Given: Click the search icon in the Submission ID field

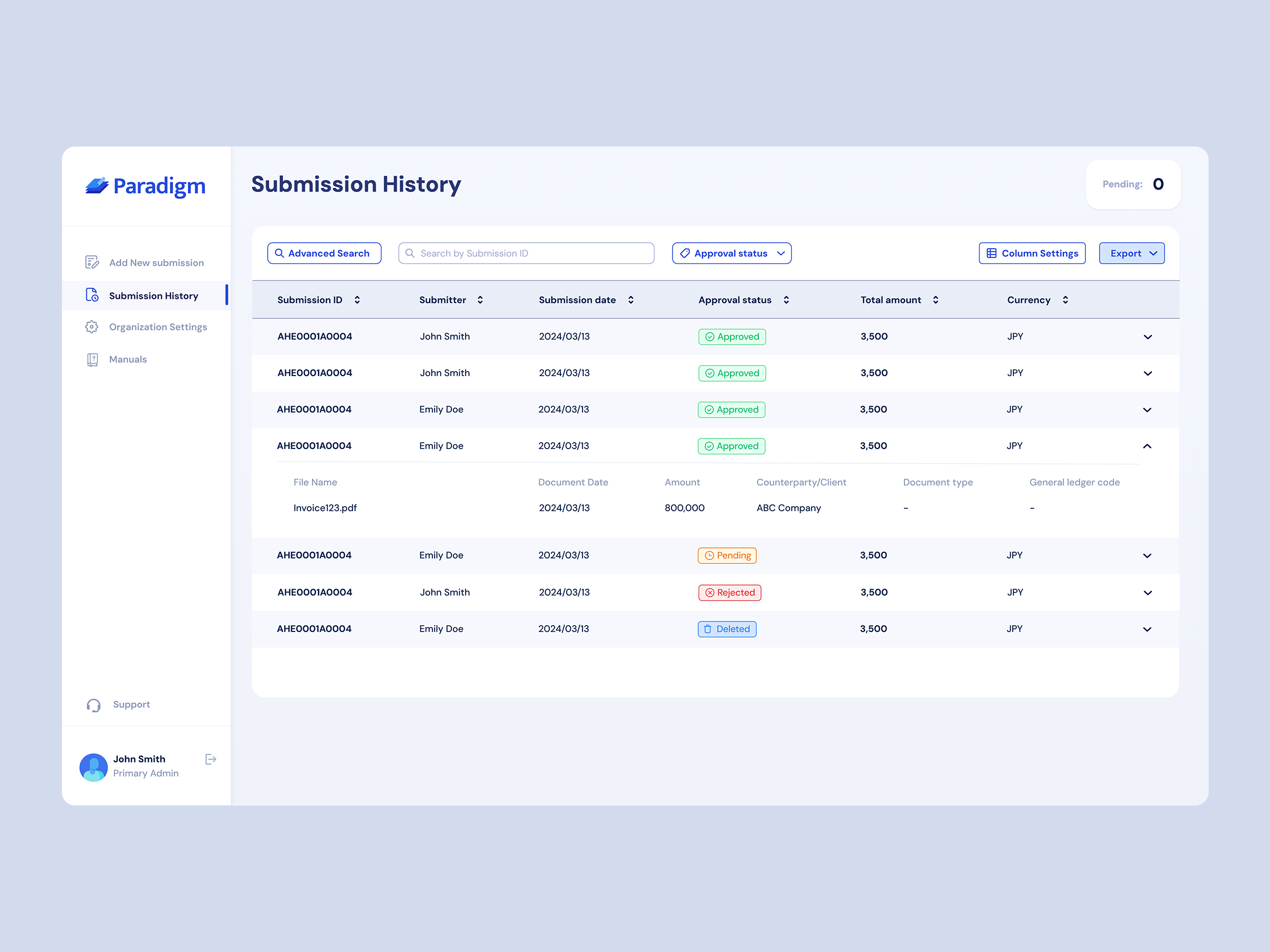Looking at the screenshot, I should point(410,253).
